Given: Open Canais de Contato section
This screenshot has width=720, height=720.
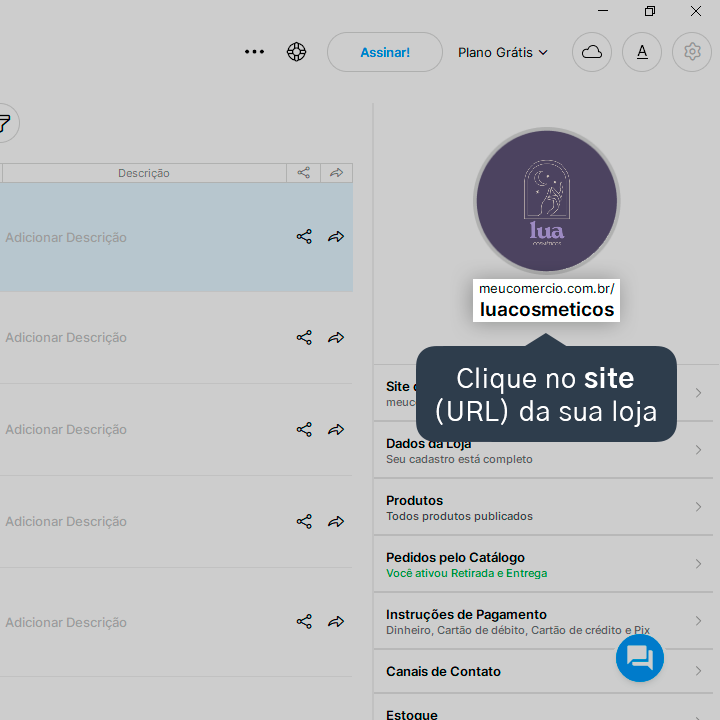Looking at the screenshot, I should [x=543, y=671].
